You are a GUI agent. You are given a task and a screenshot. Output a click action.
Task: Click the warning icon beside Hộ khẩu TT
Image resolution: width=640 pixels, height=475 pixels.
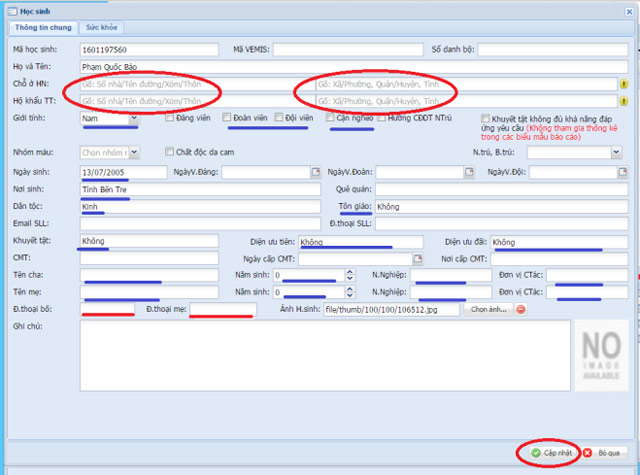point(623,101)
